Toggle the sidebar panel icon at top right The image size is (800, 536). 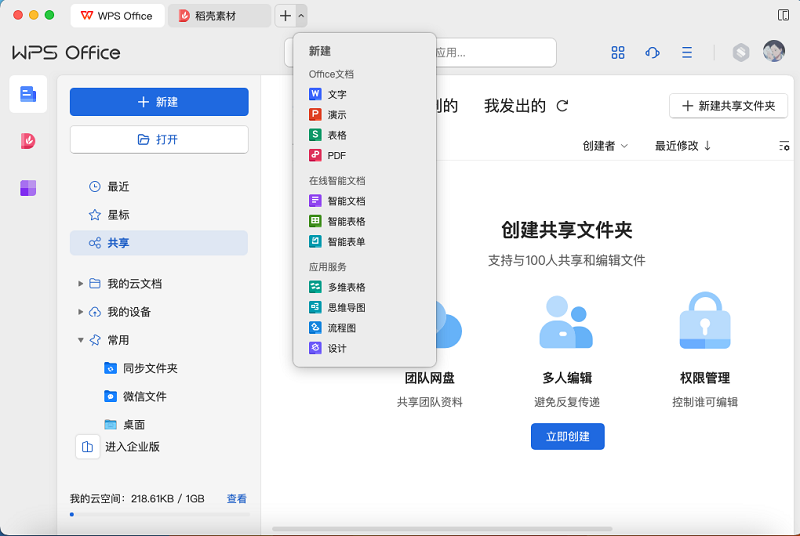click(783, 15)
